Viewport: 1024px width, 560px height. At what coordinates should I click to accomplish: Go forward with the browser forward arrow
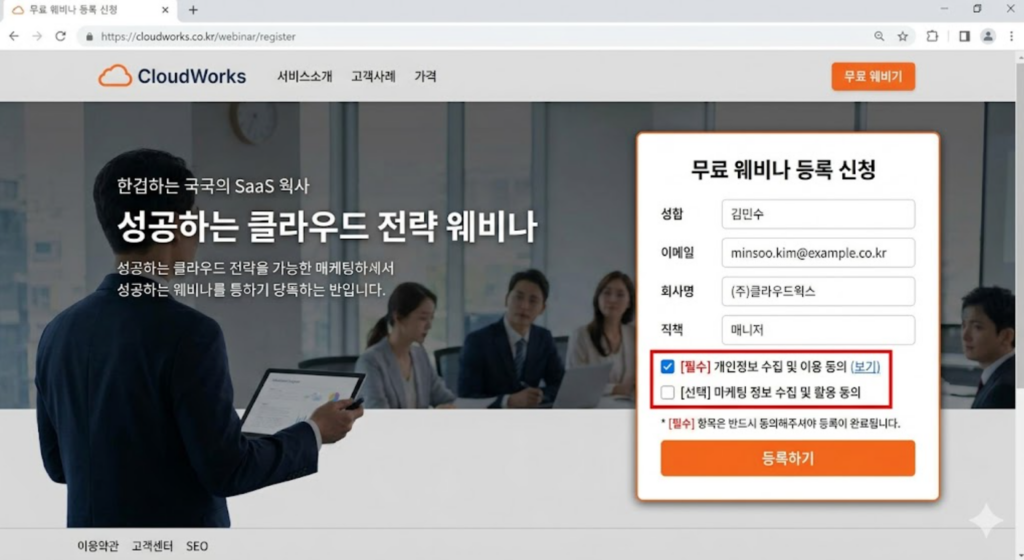tap(37, 37)
